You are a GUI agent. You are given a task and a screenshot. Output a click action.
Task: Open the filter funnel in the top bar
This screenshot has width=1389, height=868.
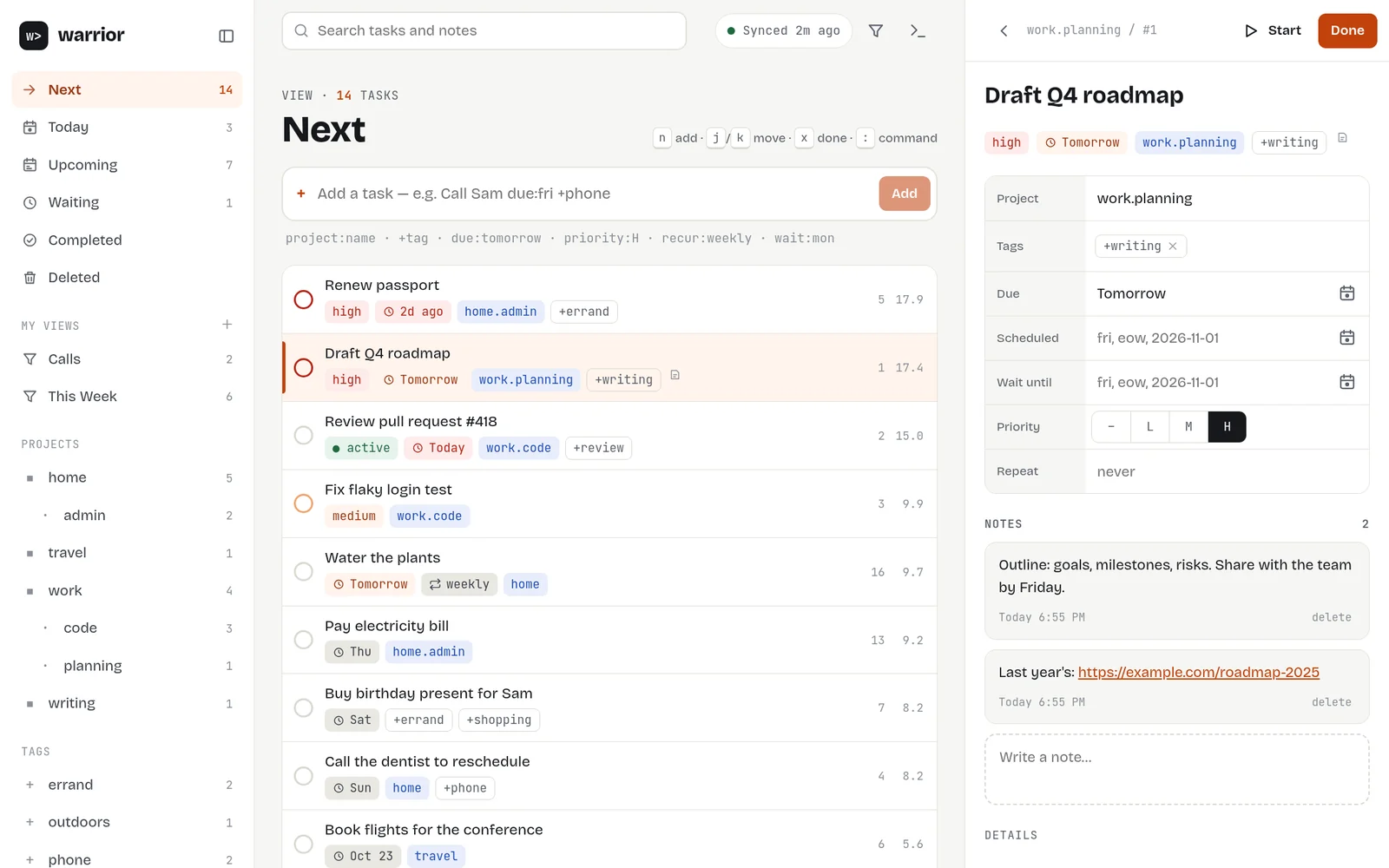point(876,30)
